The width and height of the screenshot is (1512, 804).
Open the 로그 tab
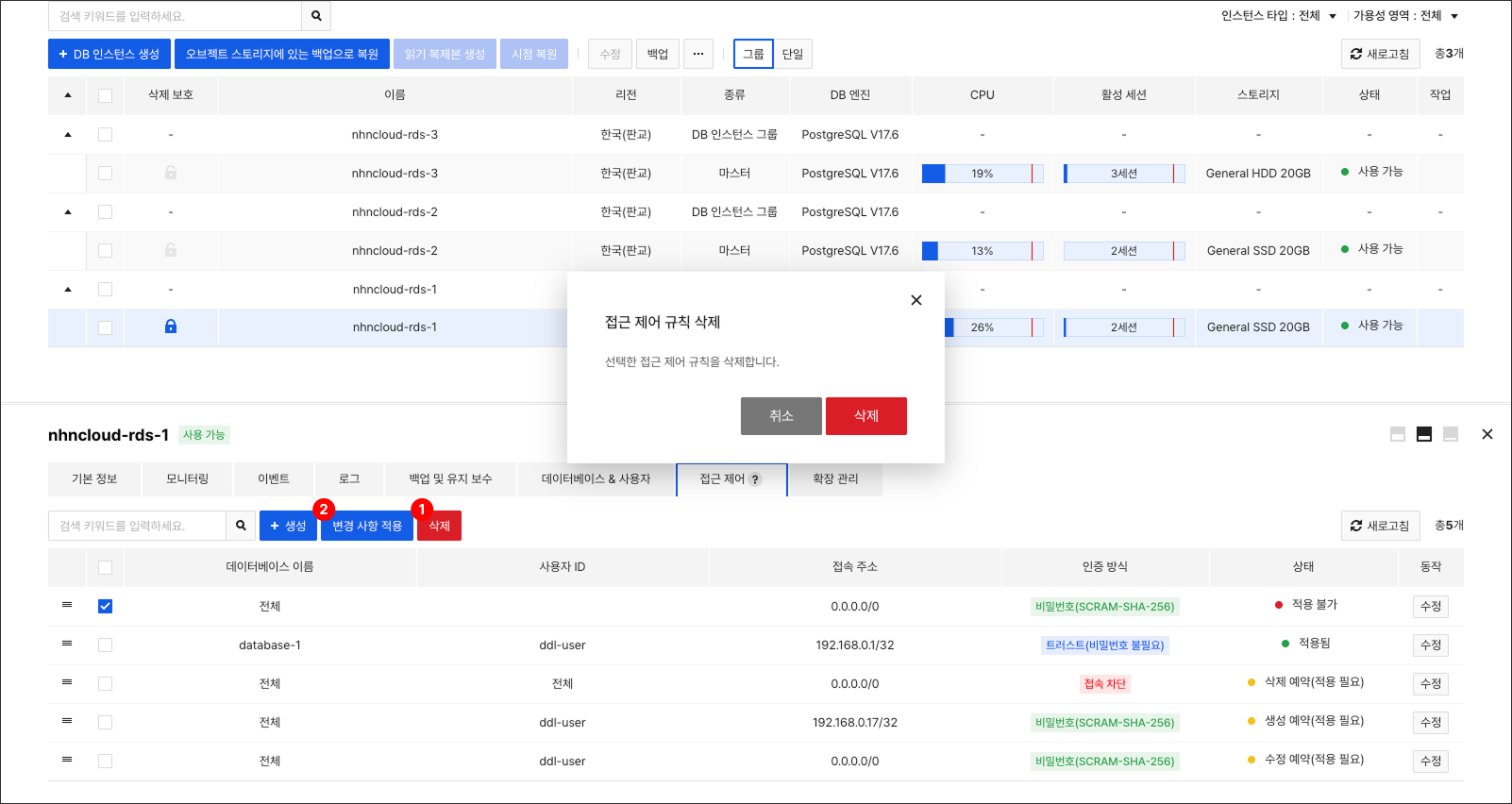349,479
